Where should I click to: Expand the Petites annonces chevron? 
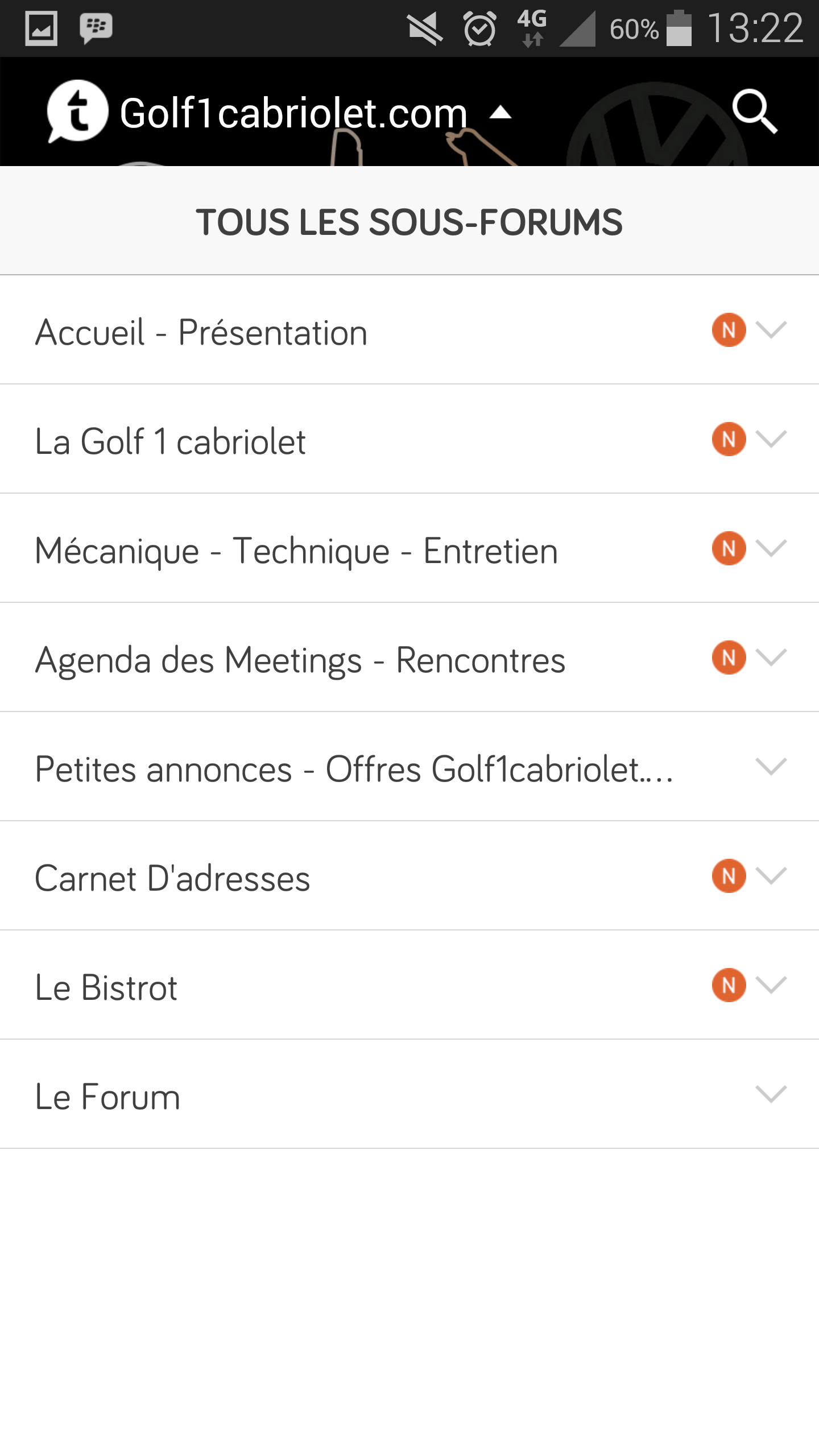click(771, 767)
